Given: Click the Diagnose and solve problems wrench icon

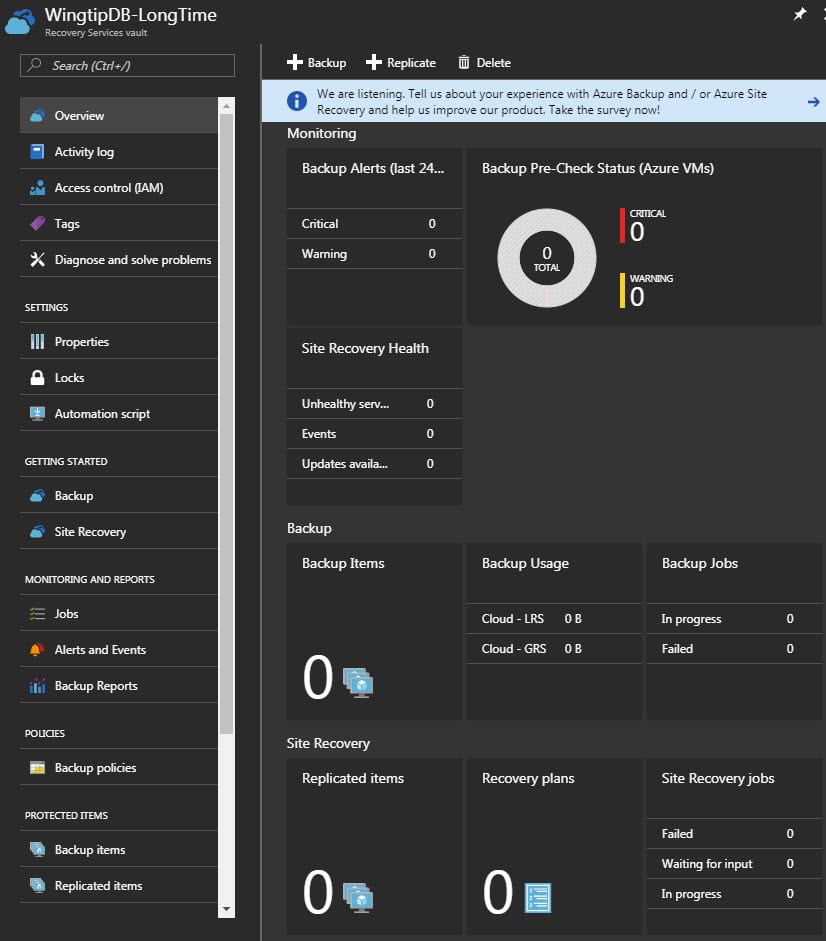Looking at the screenshot, I should tap(37, 259).
